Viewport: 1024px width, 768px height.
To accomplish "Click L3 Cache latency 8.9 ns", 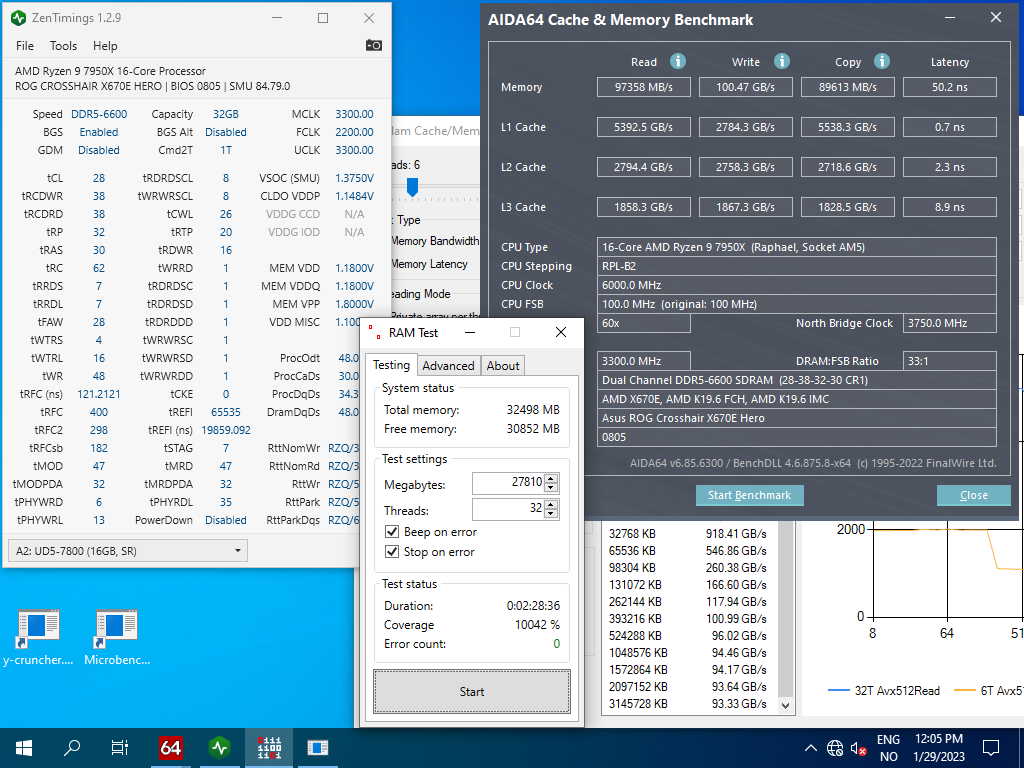I will point(950,207).
